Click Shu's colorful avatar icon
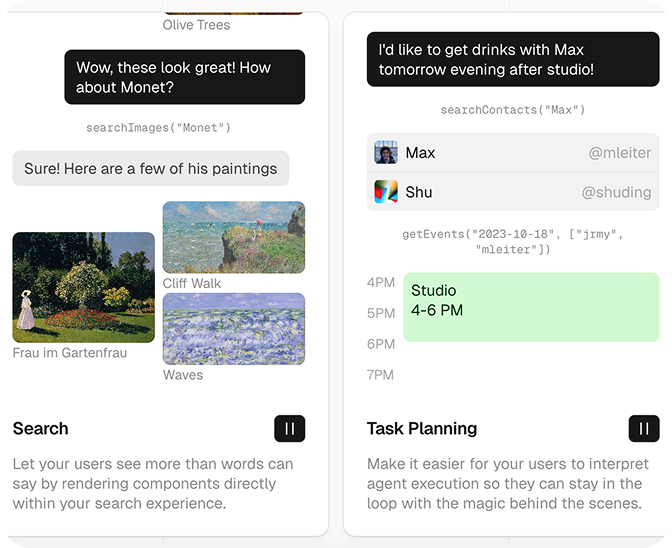This screenshot has height=548, width=672. pos(386,192)
